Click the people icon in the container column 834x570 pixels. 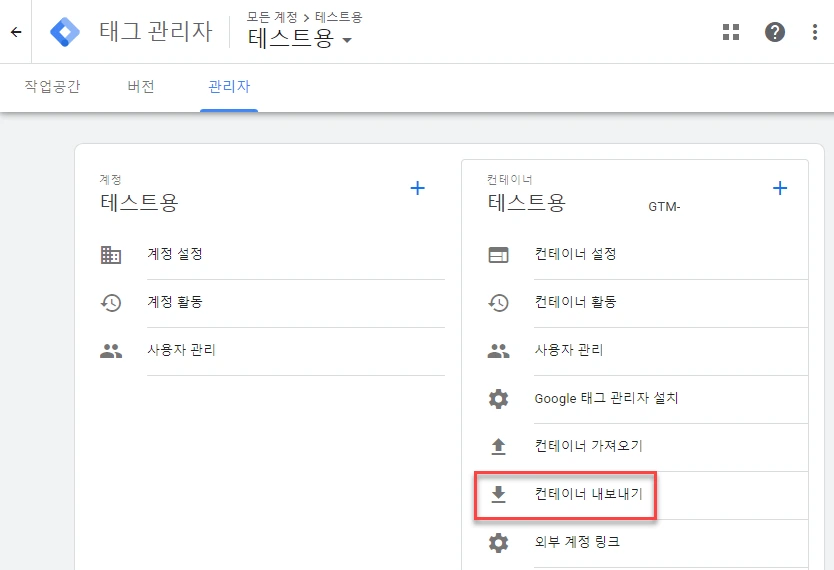[498, 351]
